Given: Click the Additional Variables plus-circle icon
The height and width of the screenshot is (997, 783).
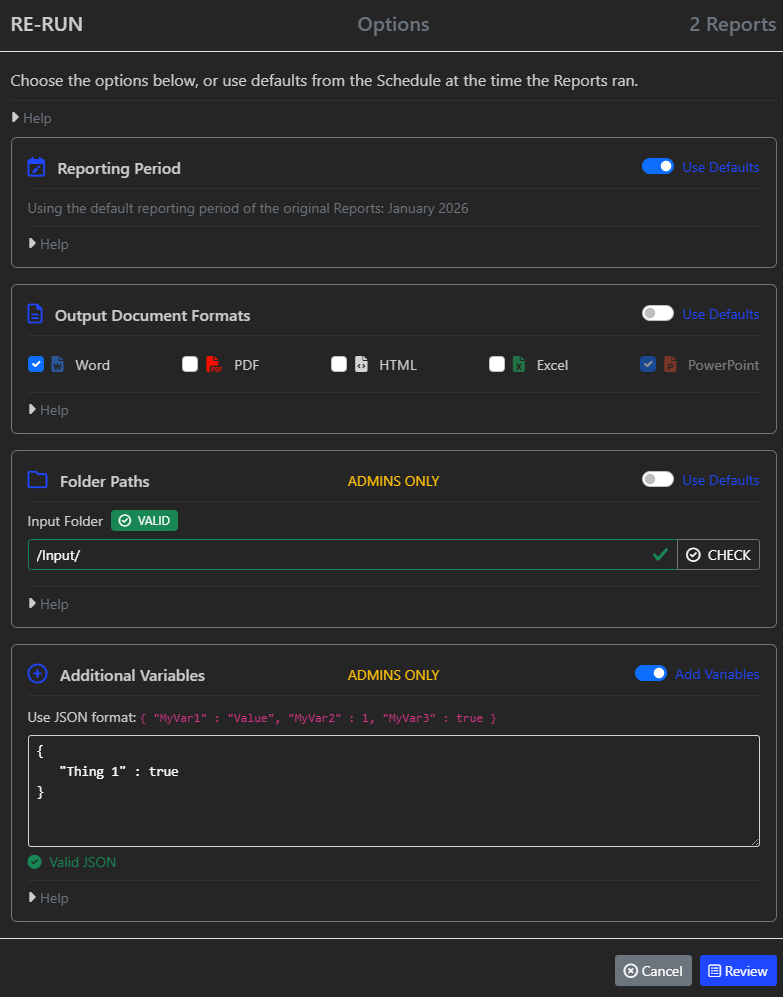Looking at the screenshot, I should click(x=37, y=675).
